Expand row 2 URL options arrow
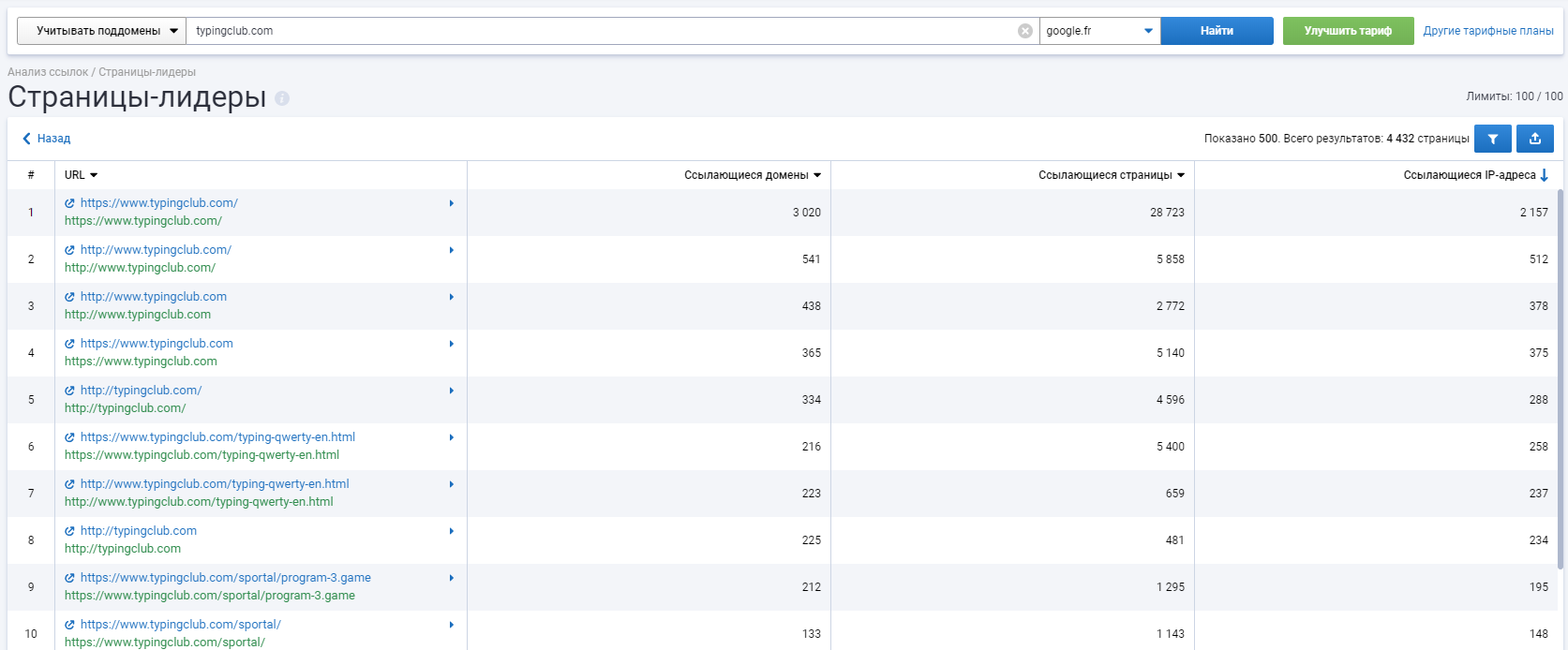Screen dimensions: 1568x650 (x=451, y=250)
